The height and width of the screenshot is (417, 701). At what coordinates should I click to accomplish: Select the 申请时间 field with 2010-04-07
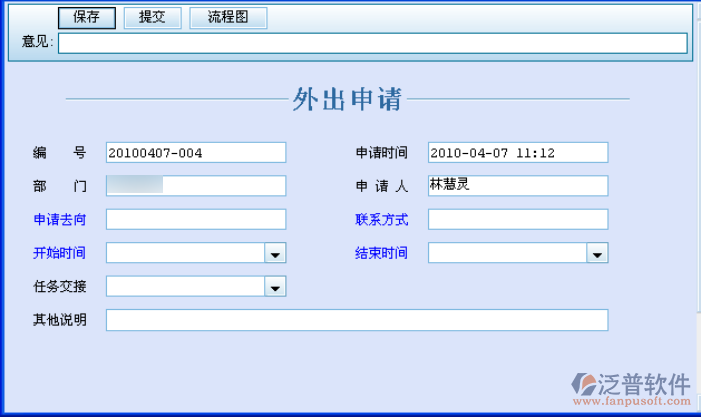click(517, 152)
